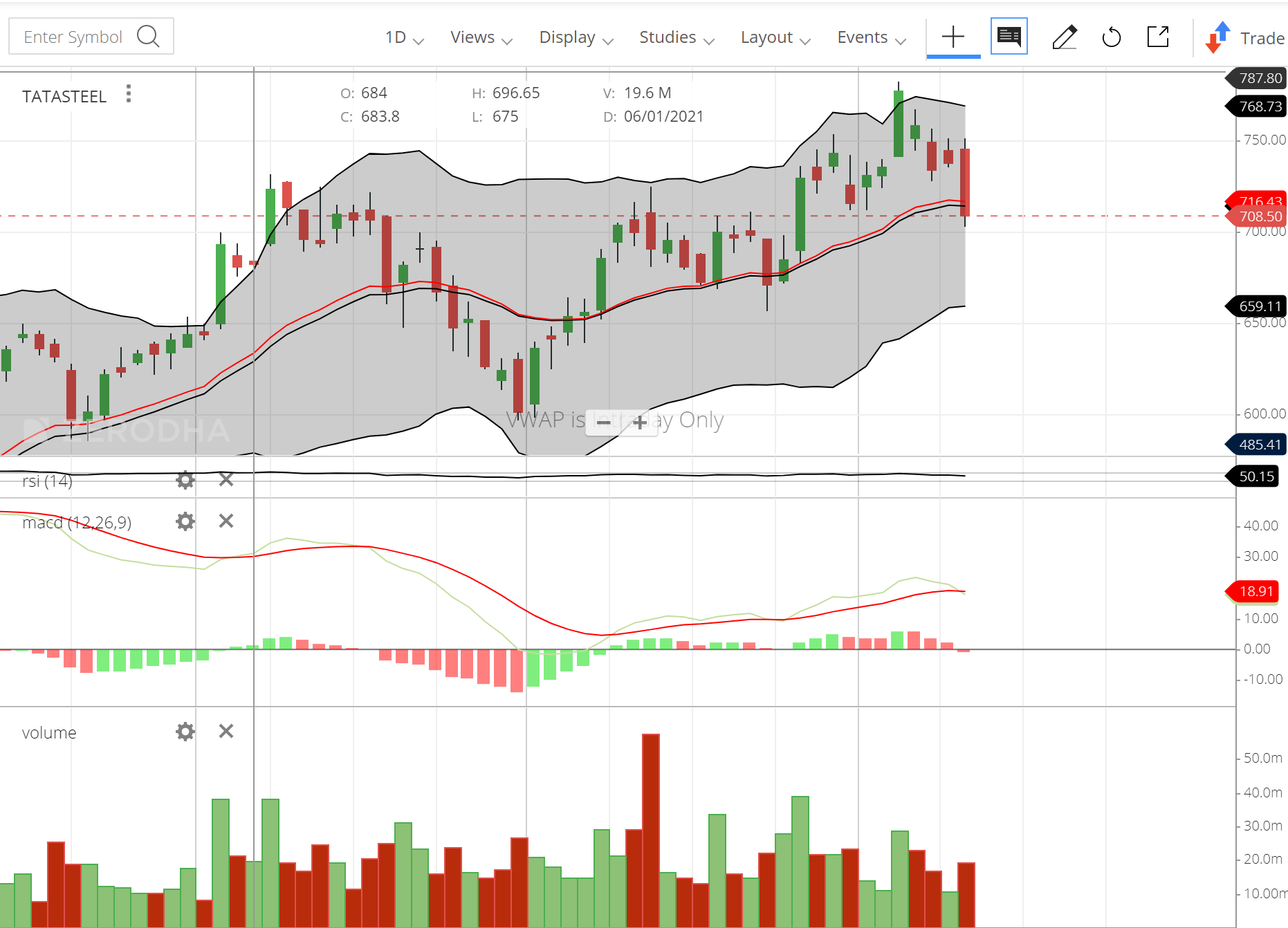Screen dimensions: 1288x928
Task: Focus the Enter Symbol search field
Action: [91, 36]
